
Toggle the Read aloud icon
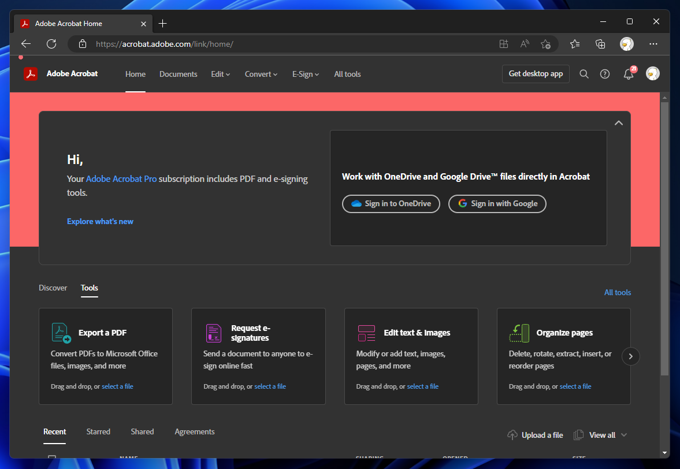524,44
